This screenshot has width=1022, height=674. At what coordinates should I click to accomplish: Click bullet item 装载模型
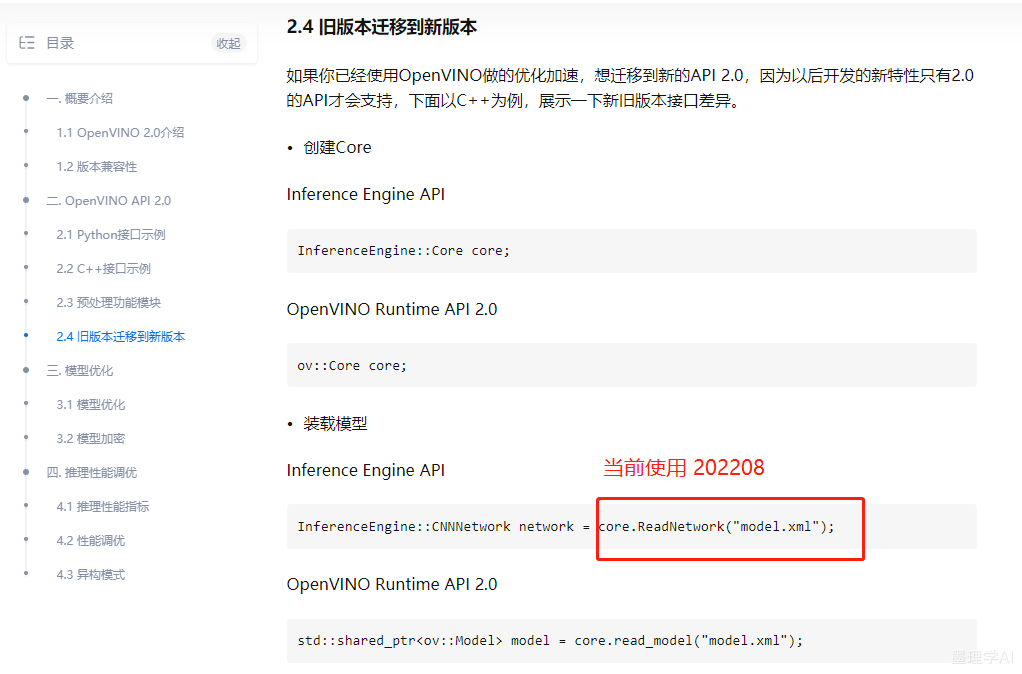335,424
